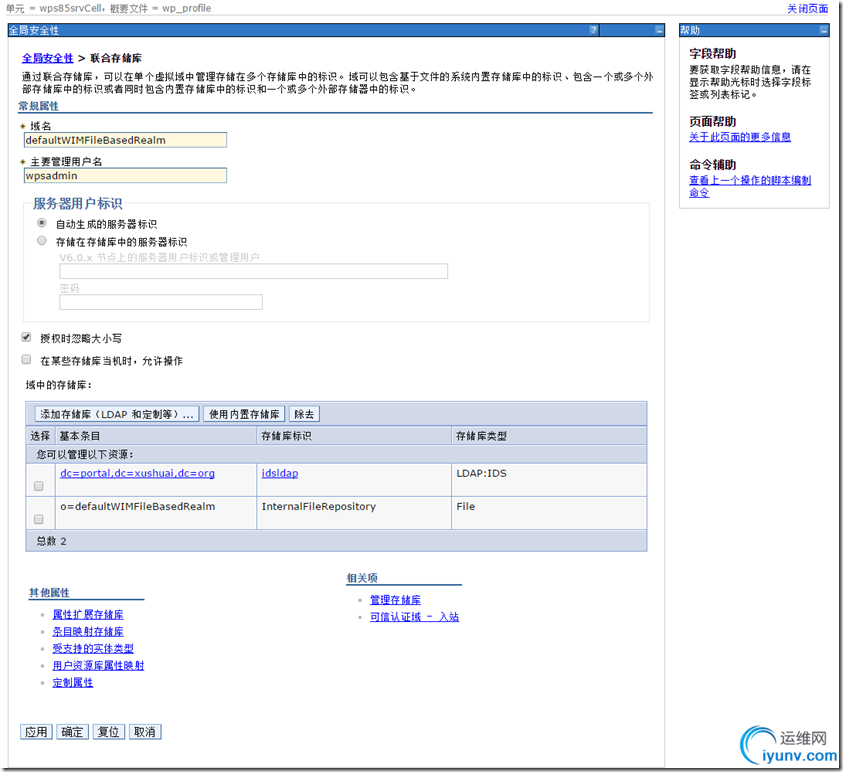843x772 pixels.
Task: Click 关闭页面 link at top right
Action: pos(808,9)
